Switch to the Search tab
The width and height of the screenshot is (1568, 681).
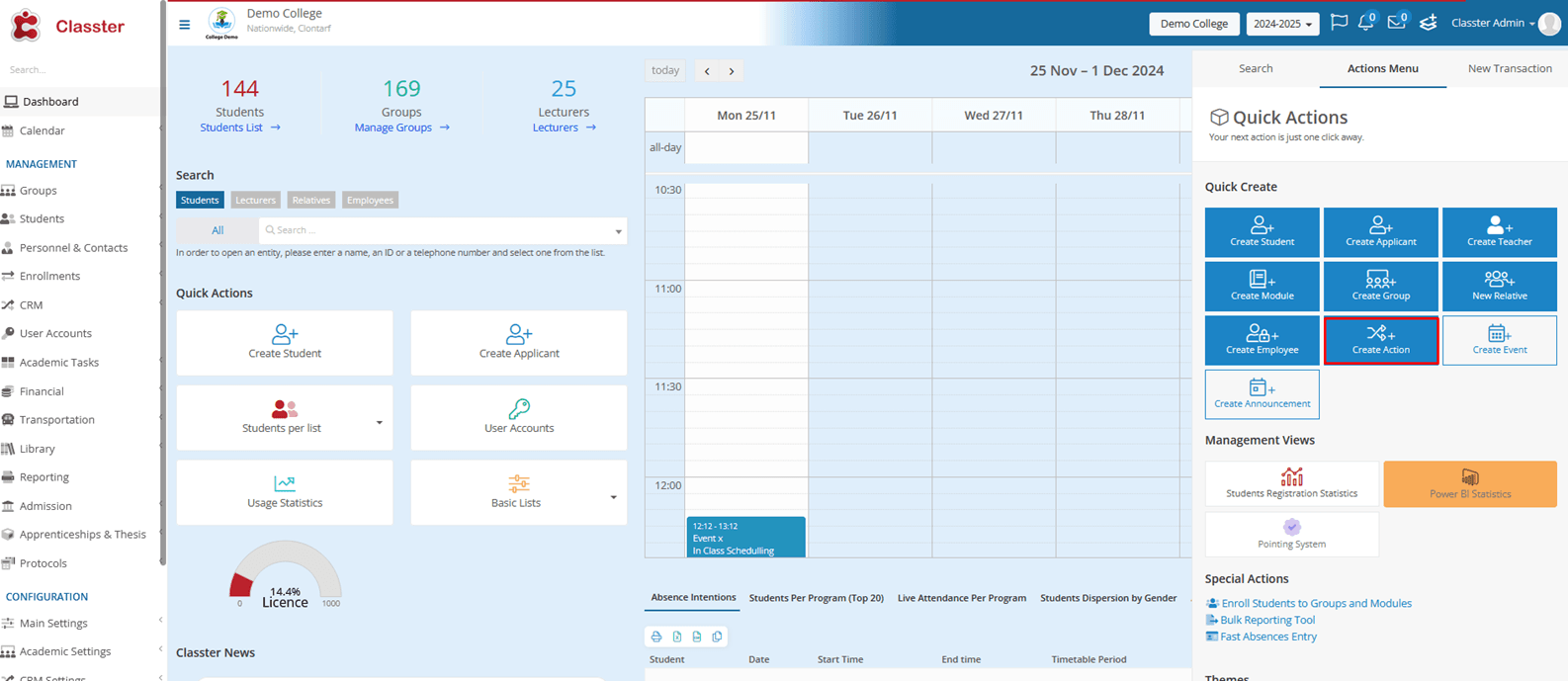[1256, 68]
